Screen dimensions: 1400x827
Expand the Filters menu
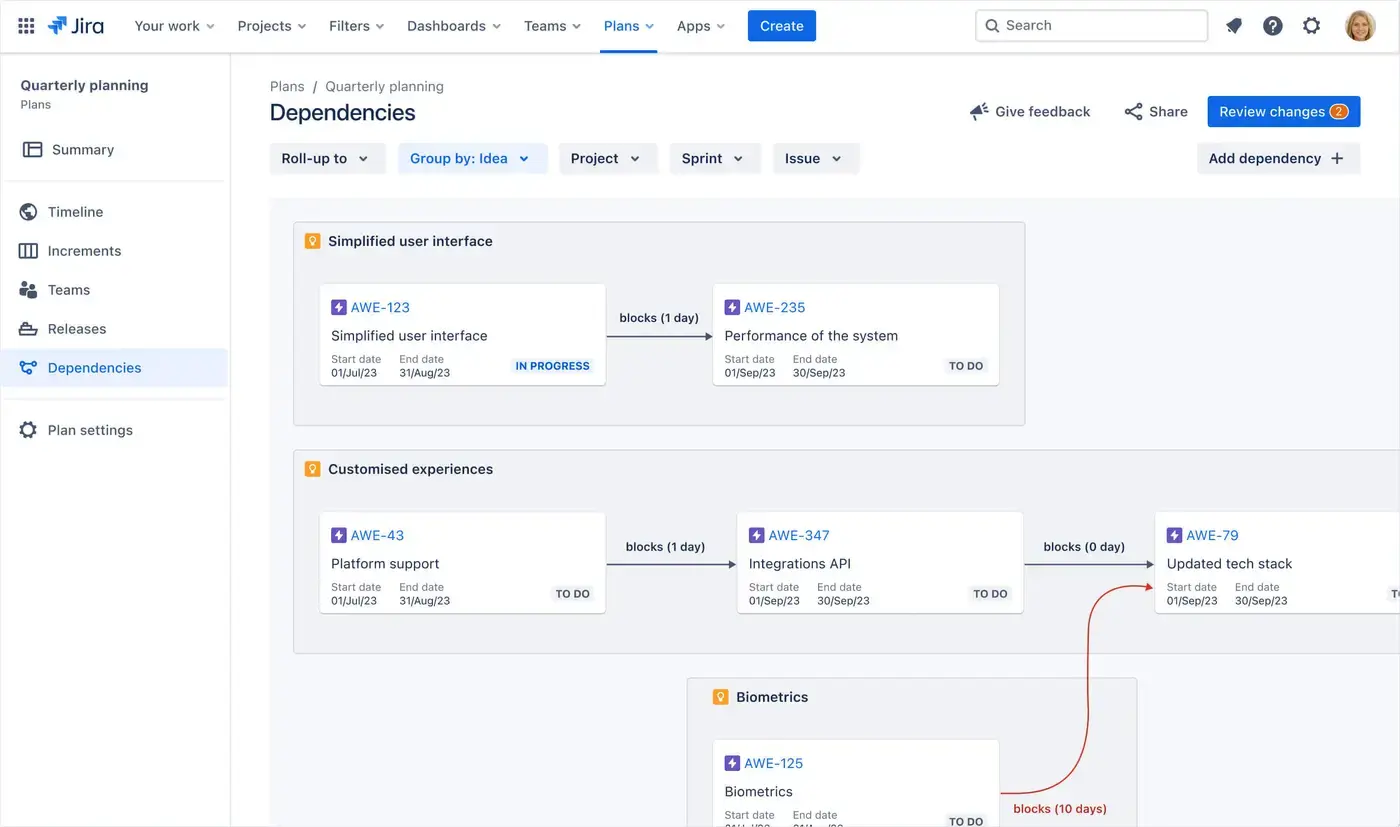tap(357, 26)
